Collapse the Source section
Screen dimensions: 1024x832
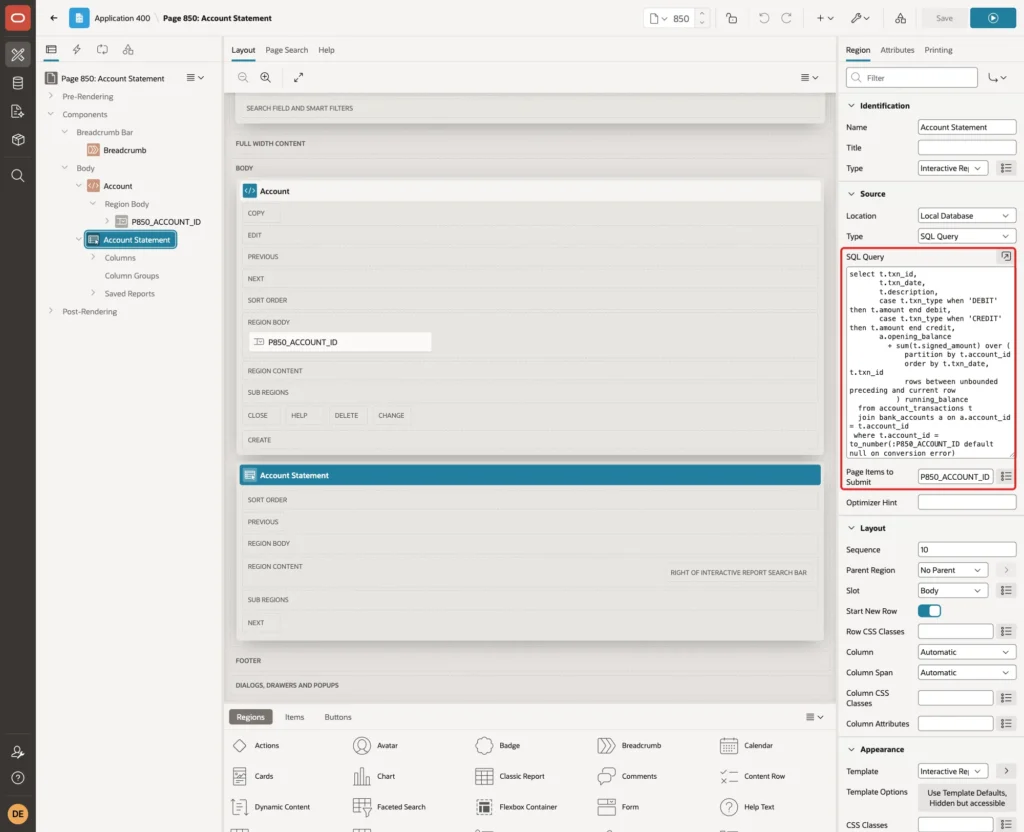point(851,193)
